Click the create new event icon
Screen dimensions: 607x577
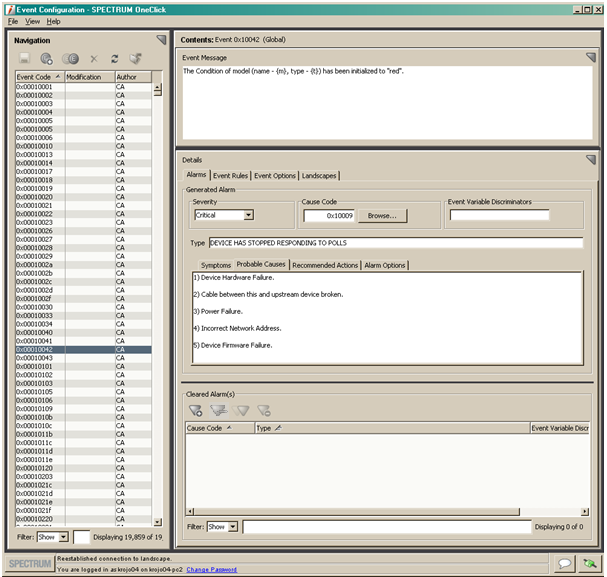pyautogui.click(x=46, y=59)
